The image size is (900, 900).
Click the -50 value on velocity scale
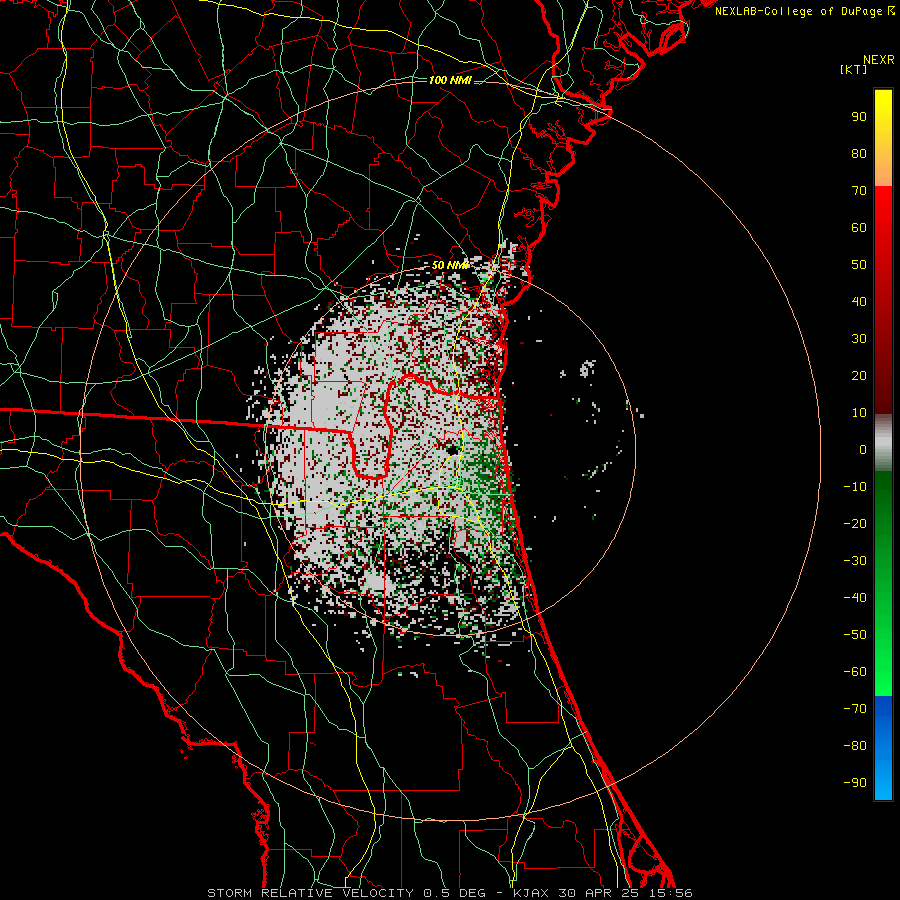pyautogui.click(x=855, y=635)
